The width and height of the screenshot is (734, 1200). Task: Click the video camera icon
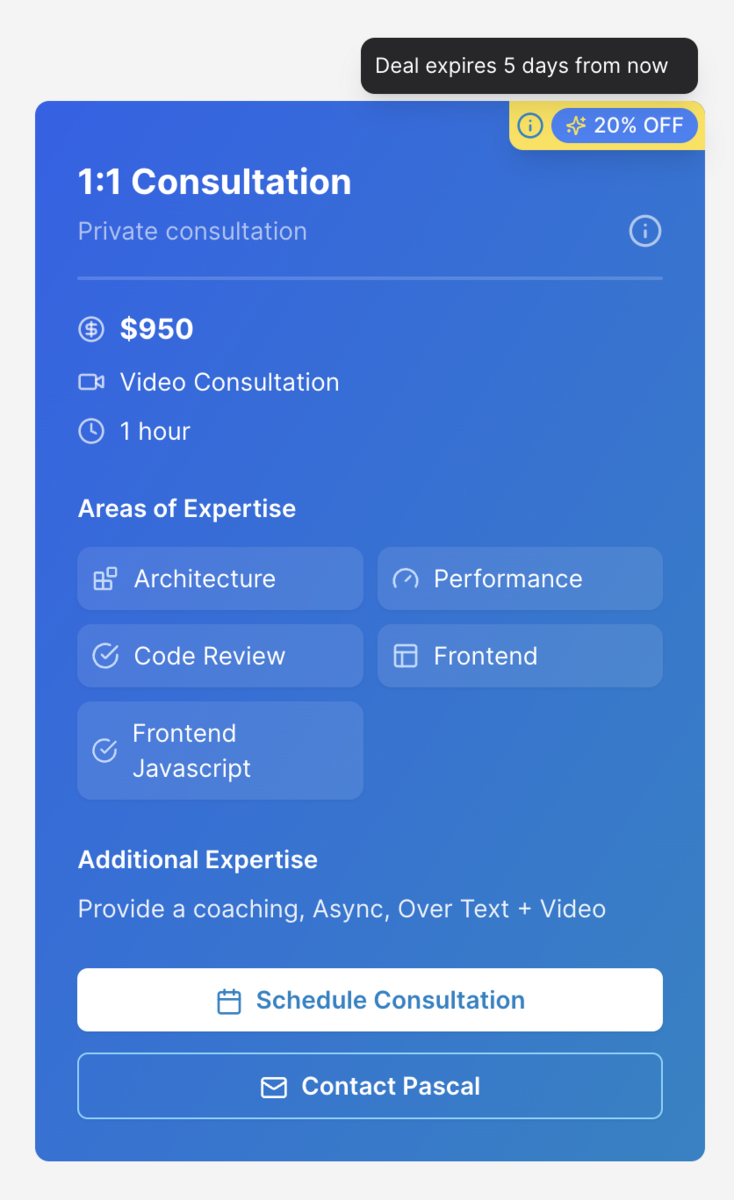[x=91, y=382]
